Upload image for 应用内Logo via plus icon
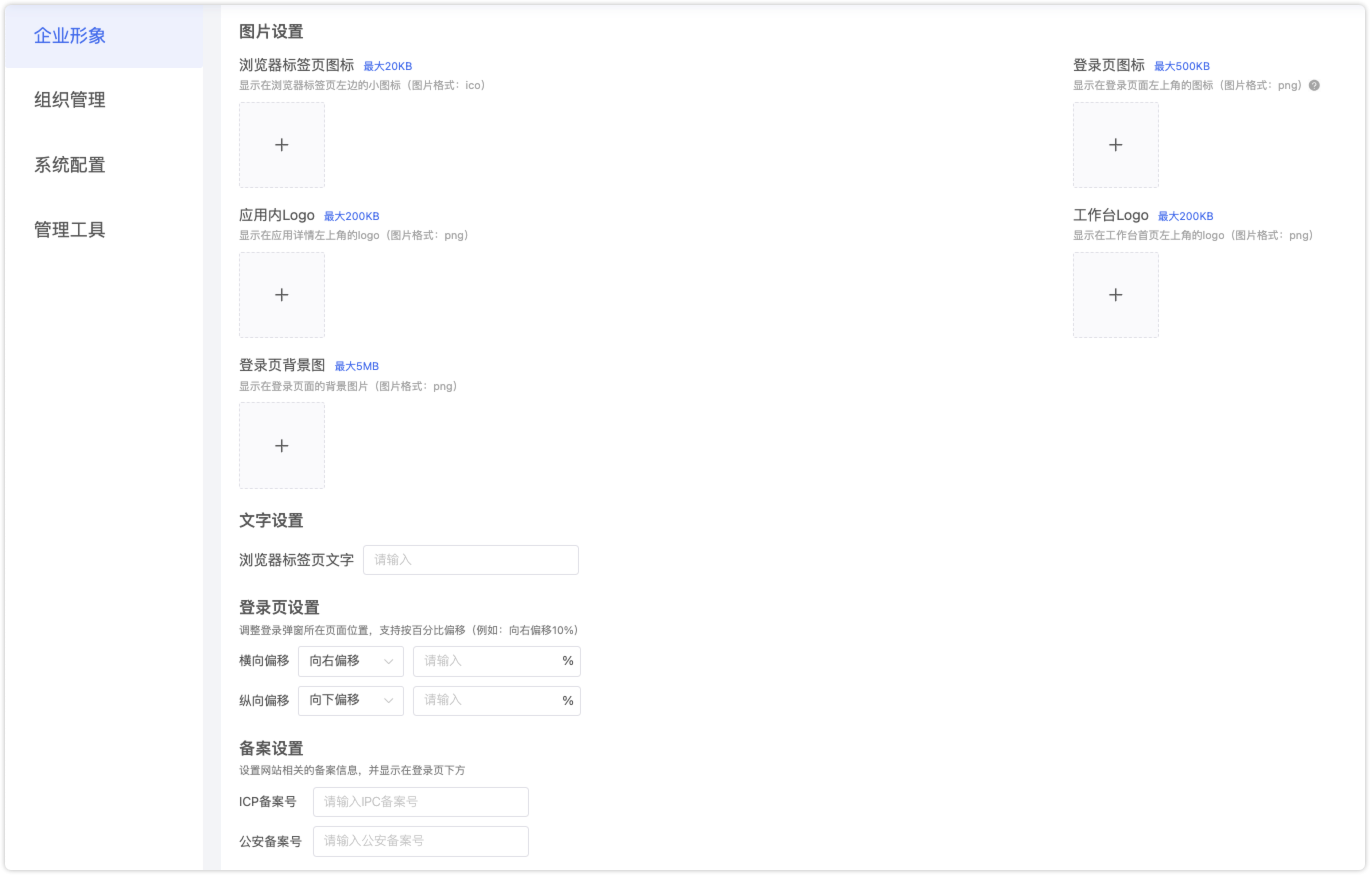Viewport: 1370px width, 875px height. 281,295
